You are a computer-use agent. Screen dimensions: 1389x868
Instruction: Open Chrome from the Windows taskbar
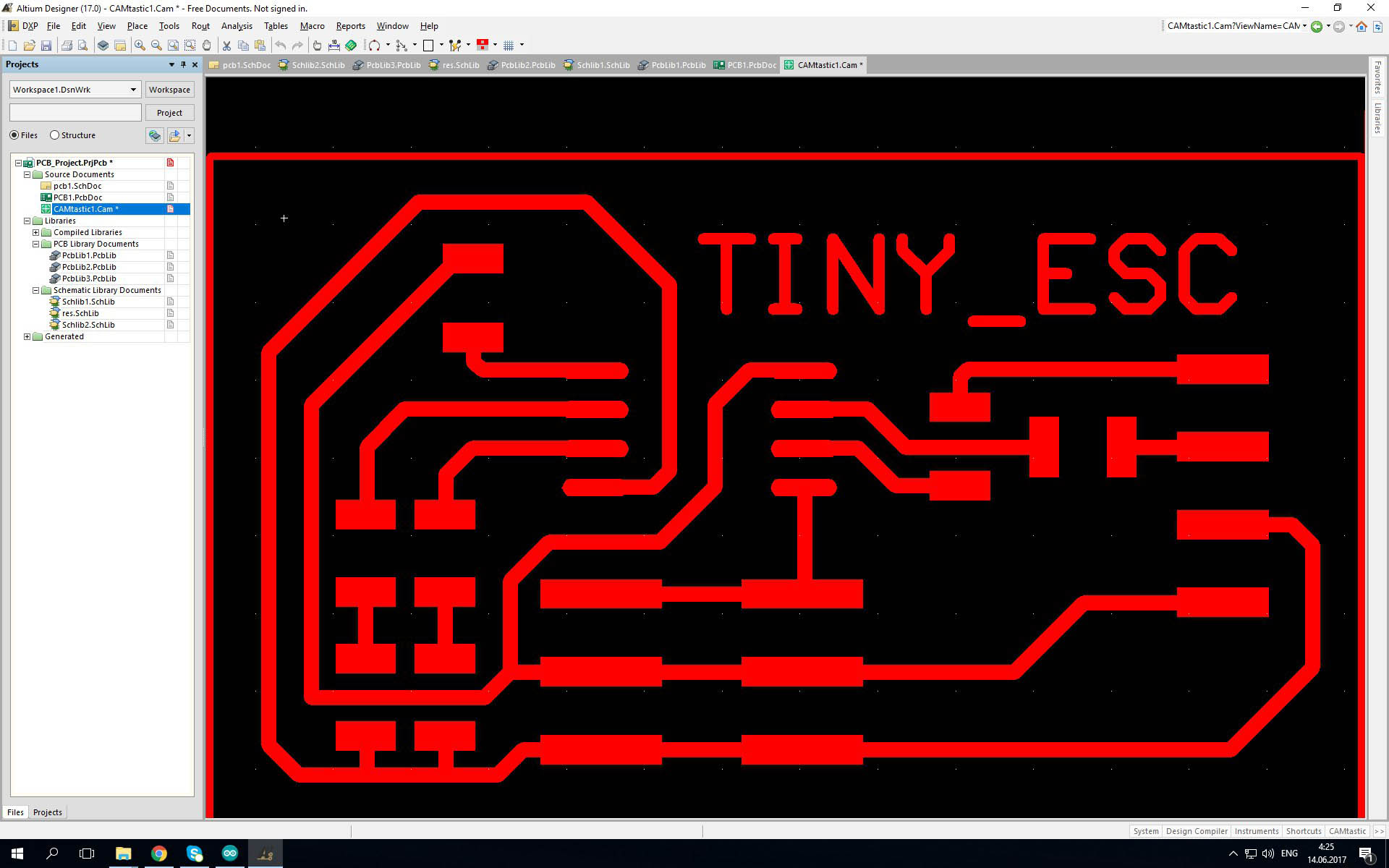pyautogui.click(x=159, y=854)
